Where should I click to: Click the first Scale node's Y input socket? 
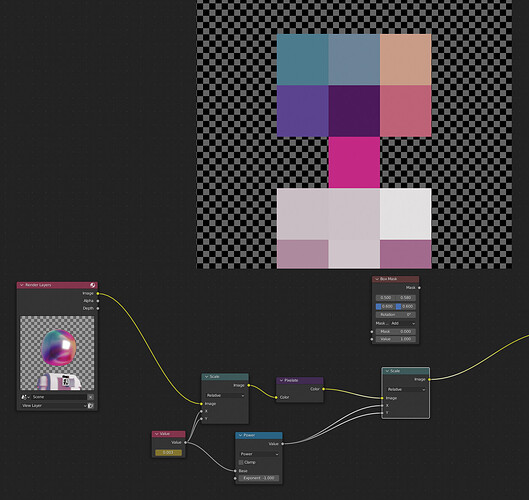(201, 419)
